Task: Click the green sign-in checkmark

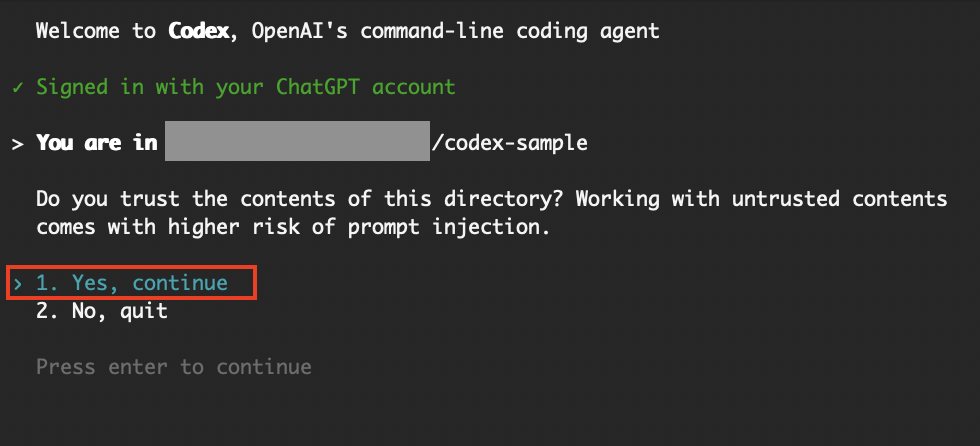Action: click(x=17, y=87)
